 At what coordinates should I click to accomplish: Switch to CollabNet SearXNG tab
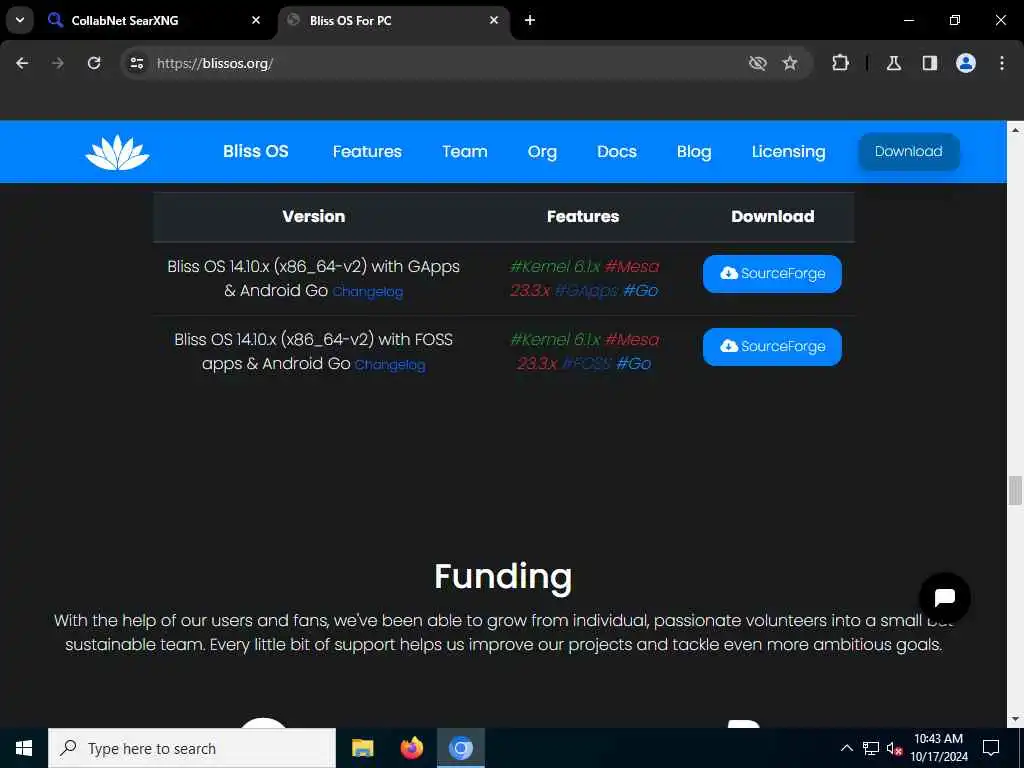pyautogui.click(x=153, y=20)
